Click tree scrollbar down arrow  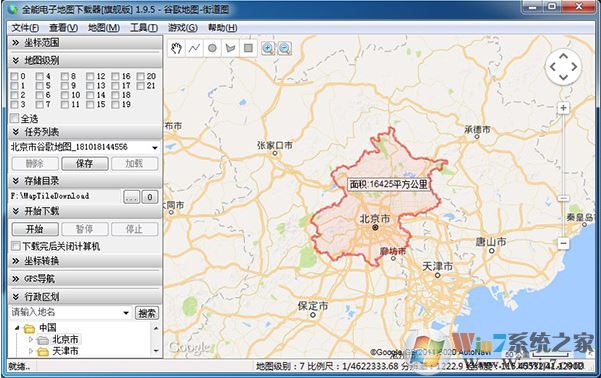click(156, 350)
